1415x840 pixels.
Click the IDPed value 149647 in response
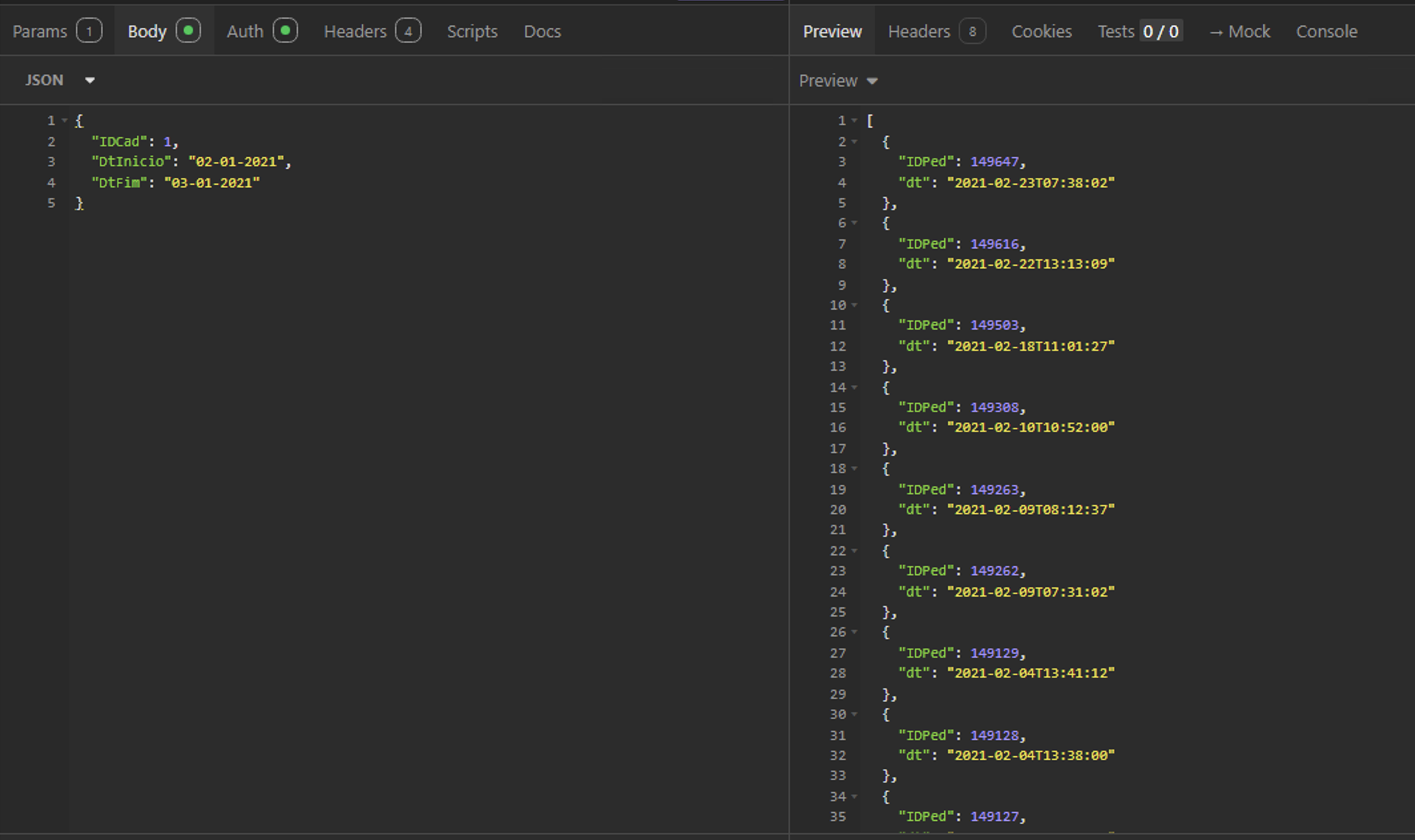coord(994,161)
